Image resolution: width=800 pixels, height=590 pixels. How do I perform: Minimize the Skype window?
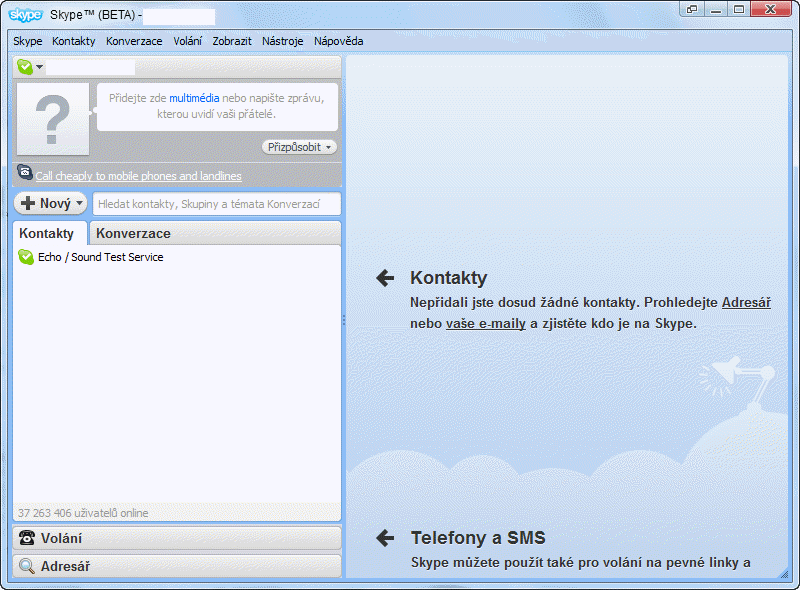716,9
